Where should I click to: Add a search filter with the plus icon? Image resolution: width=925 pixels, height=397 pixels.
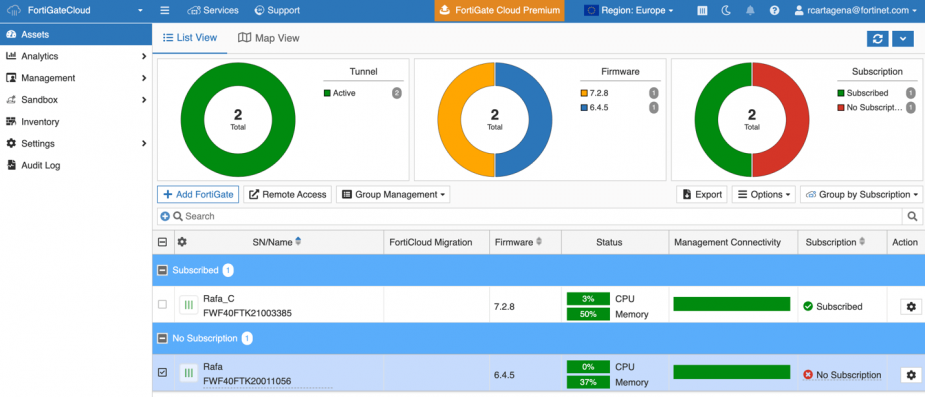coord(165,216)
